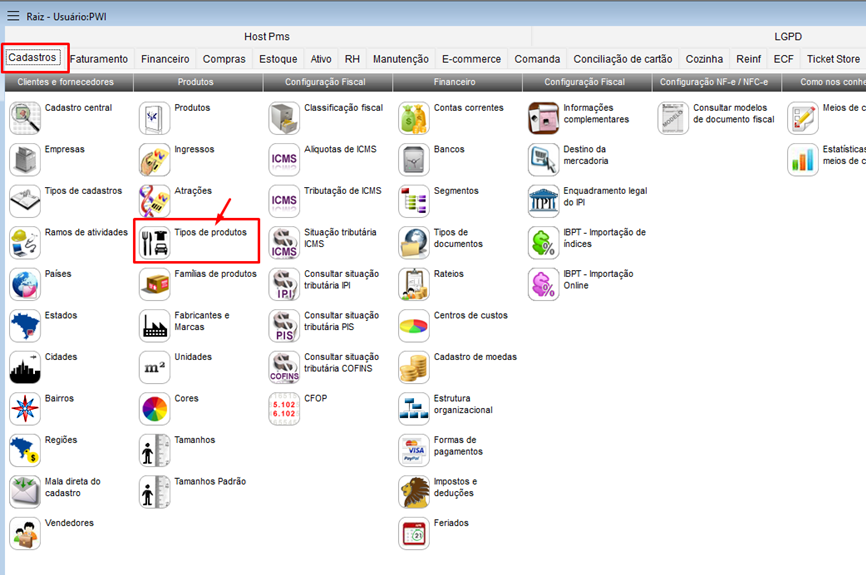Switch to the Faturamento tab

coord(99,59)
